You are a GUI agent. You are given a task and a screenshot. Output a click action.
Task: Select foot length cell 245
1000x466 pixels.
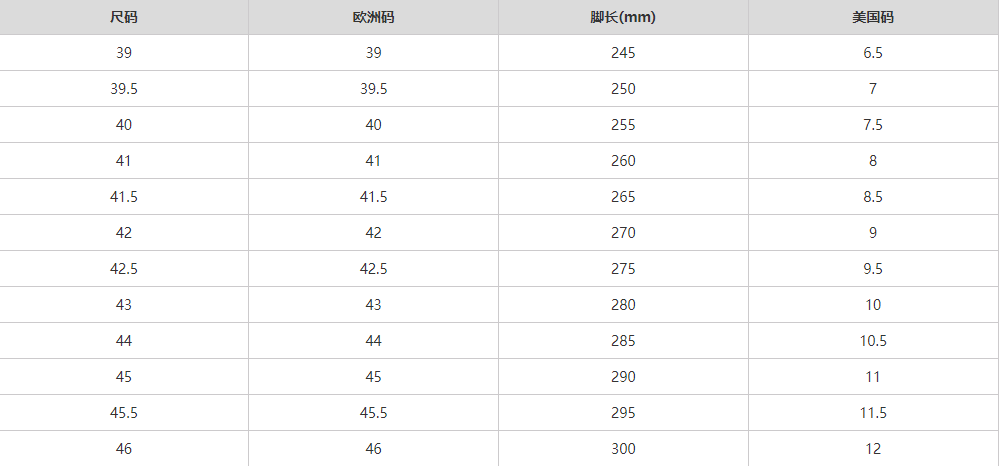623,53
